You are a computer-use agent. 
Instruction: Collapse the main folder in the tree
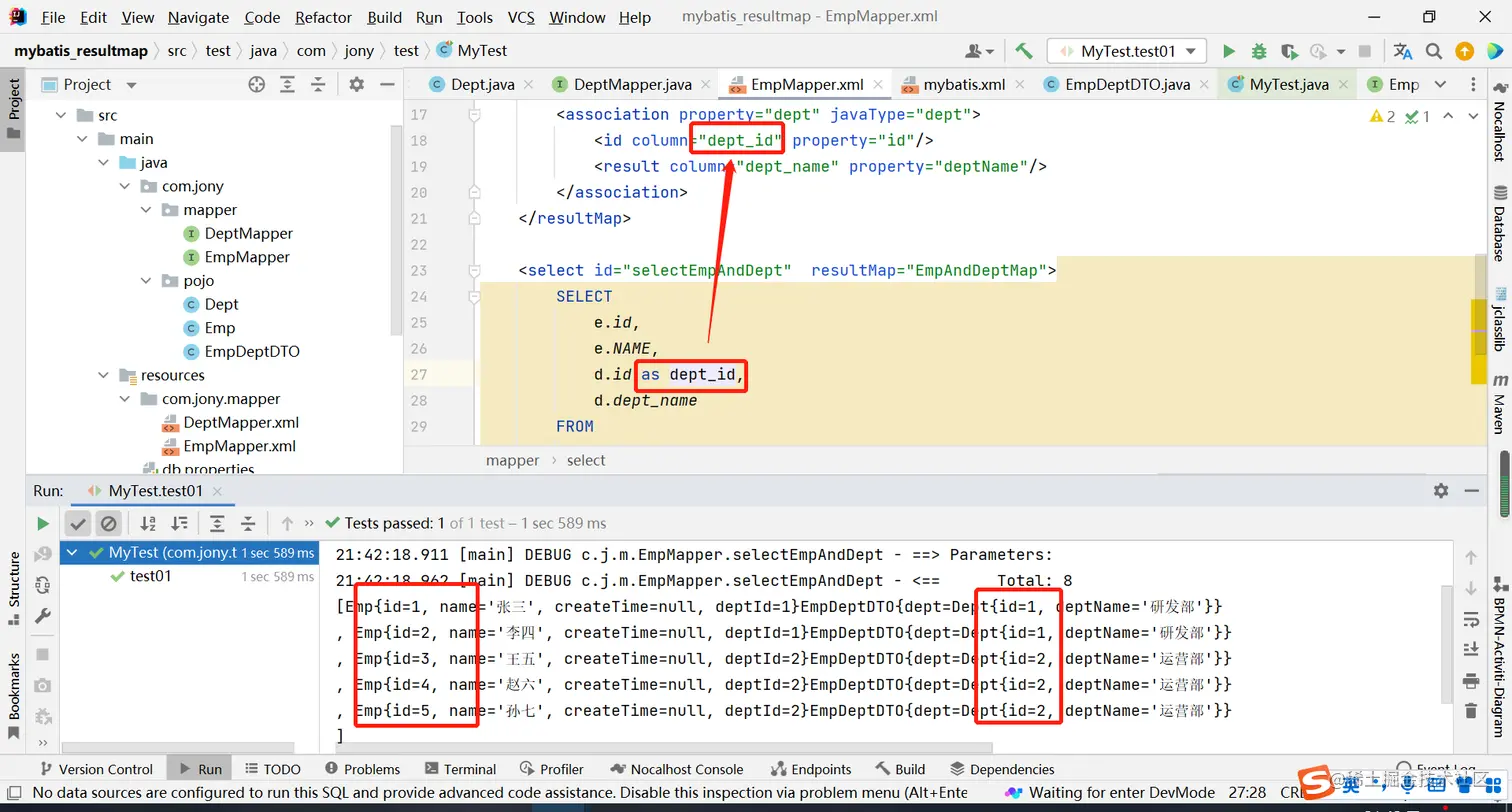click(81, 139)
